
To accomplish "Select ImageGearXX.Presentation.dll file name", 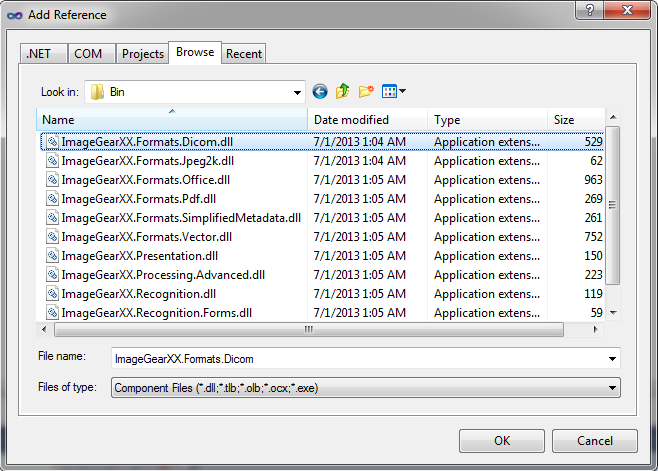I will pos(140,256).
